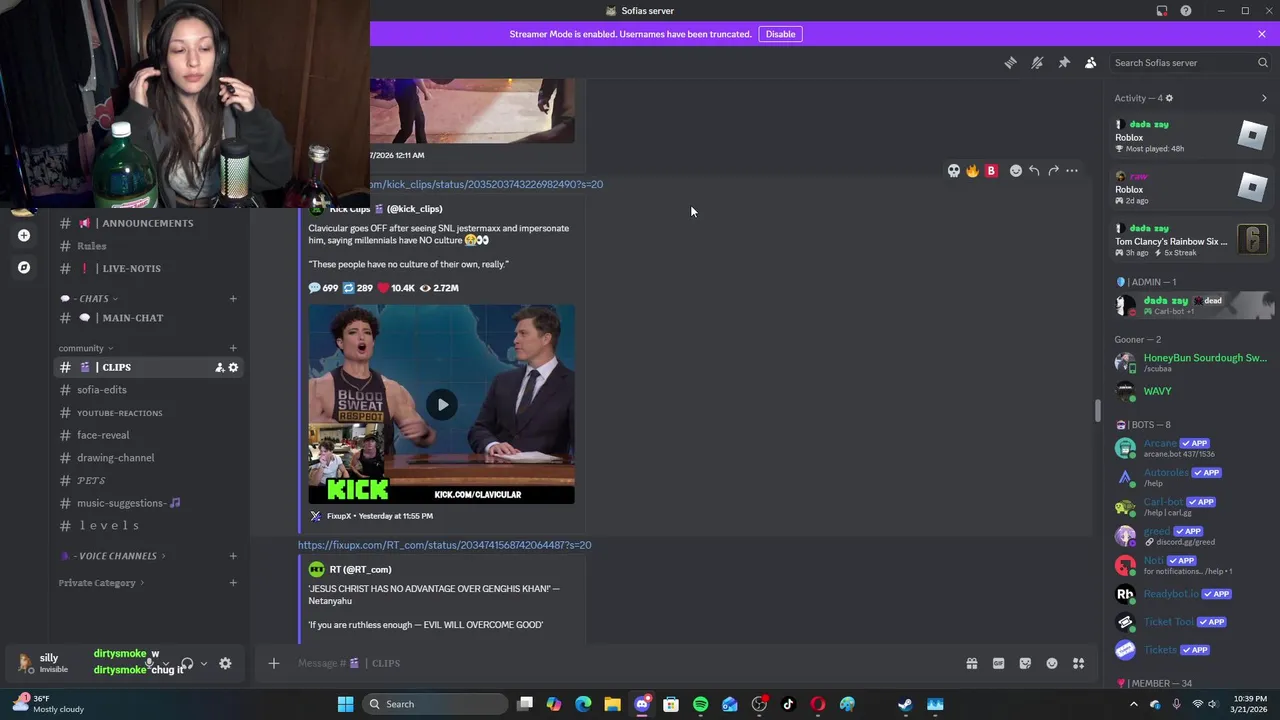React with fire emoji on message
Viewport: 1280px width, 720px height.
972,171
